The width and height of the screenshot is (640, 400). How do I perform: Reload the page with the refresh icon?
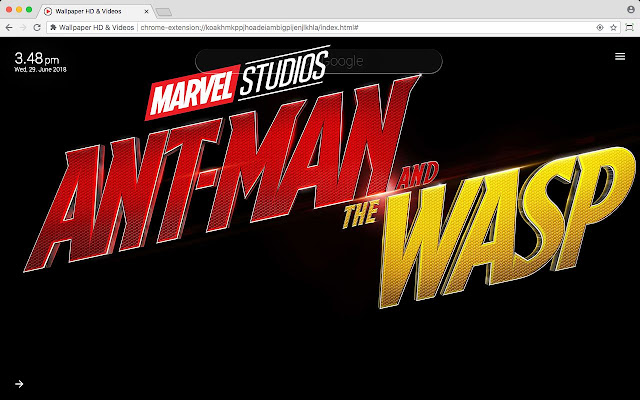[x=37, y=28]
